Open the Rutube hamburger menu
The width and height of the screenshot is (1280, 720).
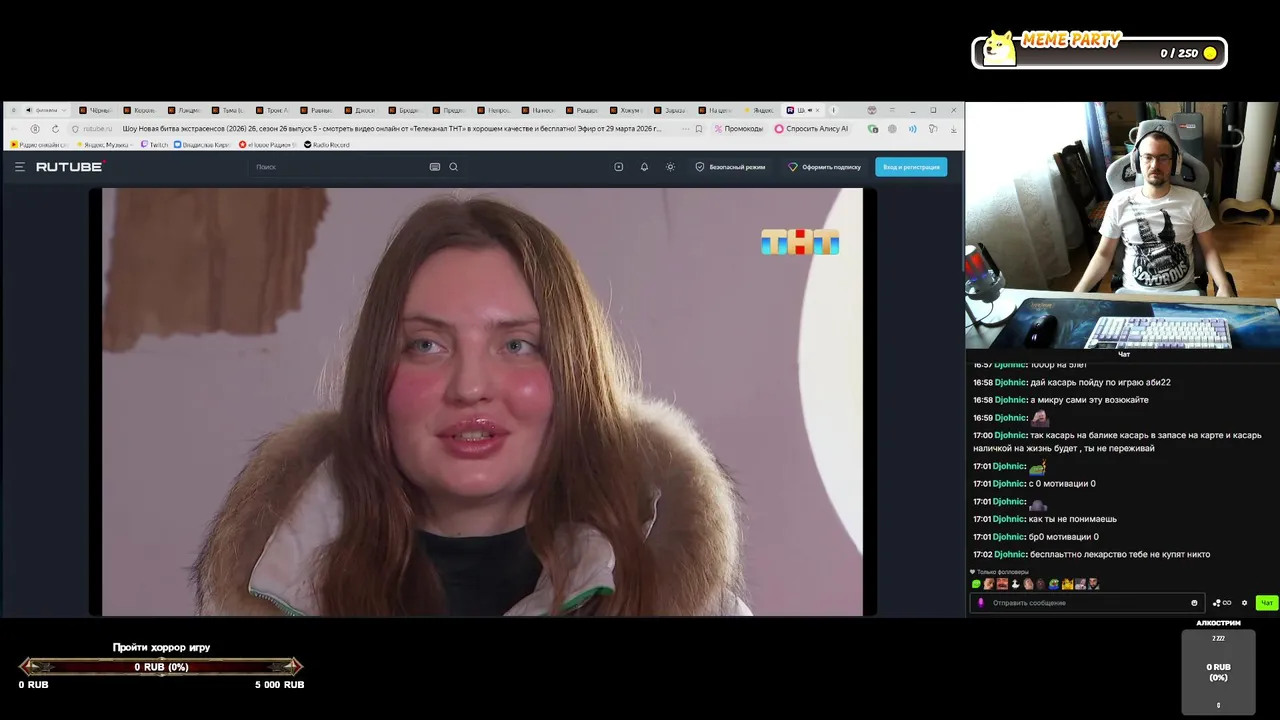20,167
